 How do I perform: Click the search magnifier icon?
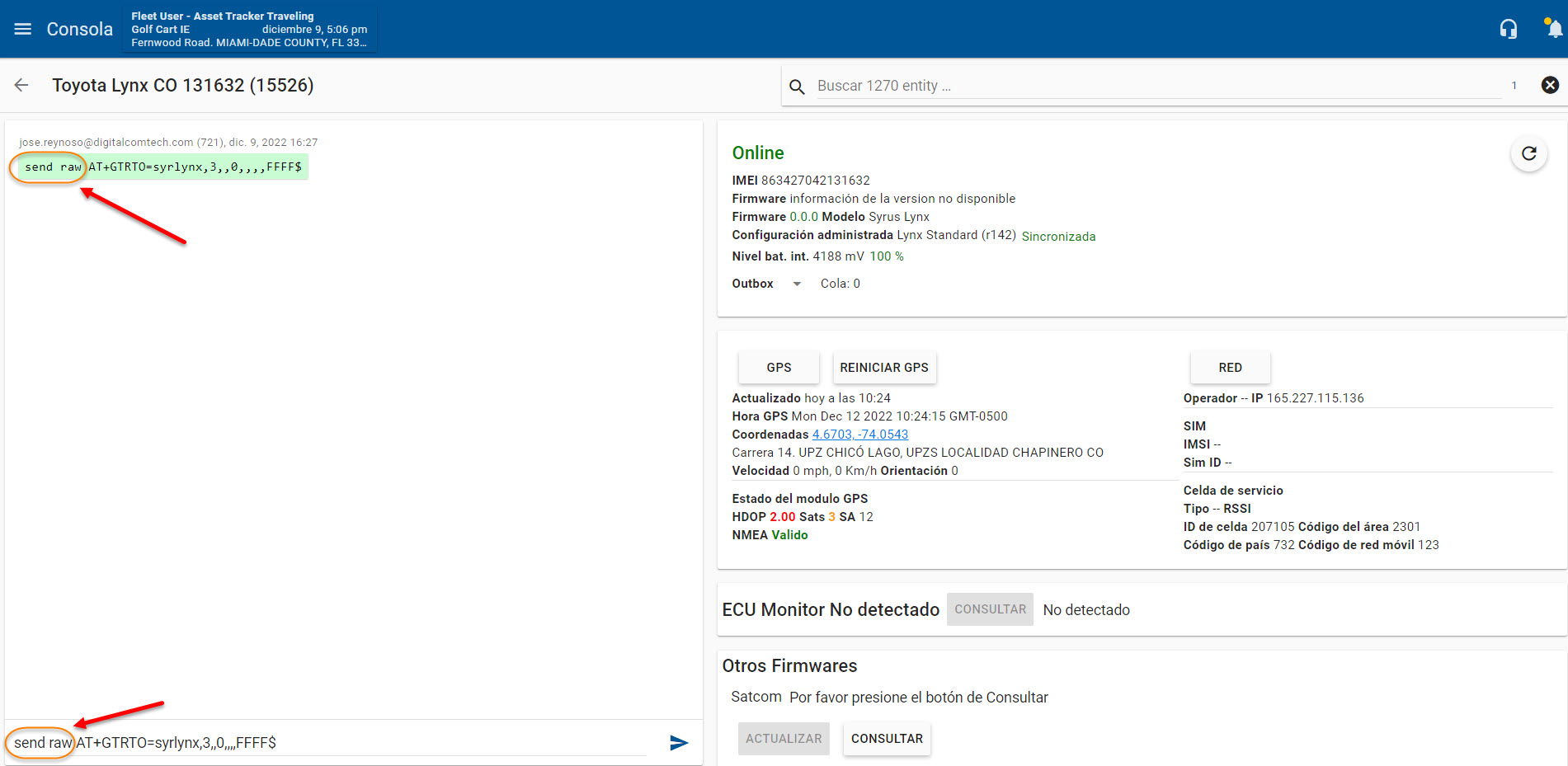797,87
